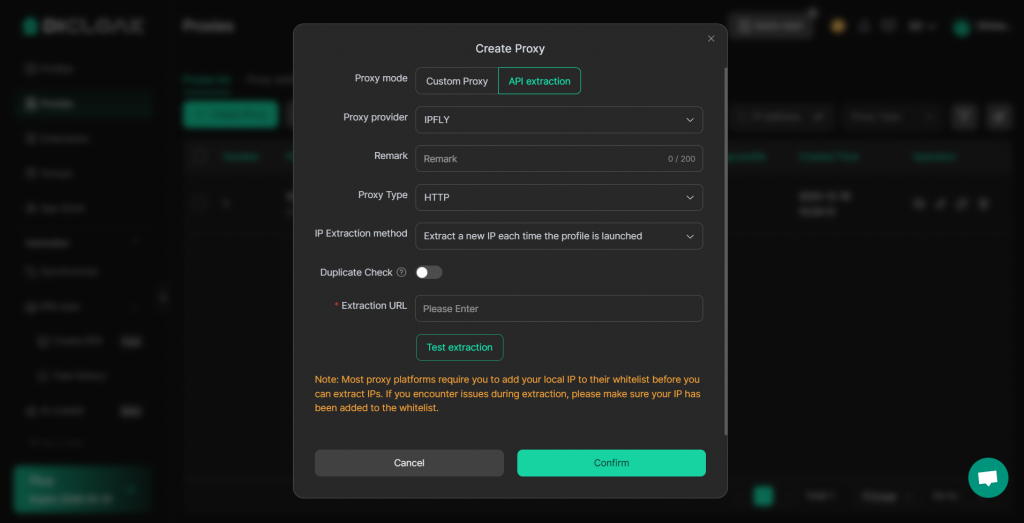The image size is (1024, 523).
Task: Focus the Extraction URL input field
Action: point(559,309)
